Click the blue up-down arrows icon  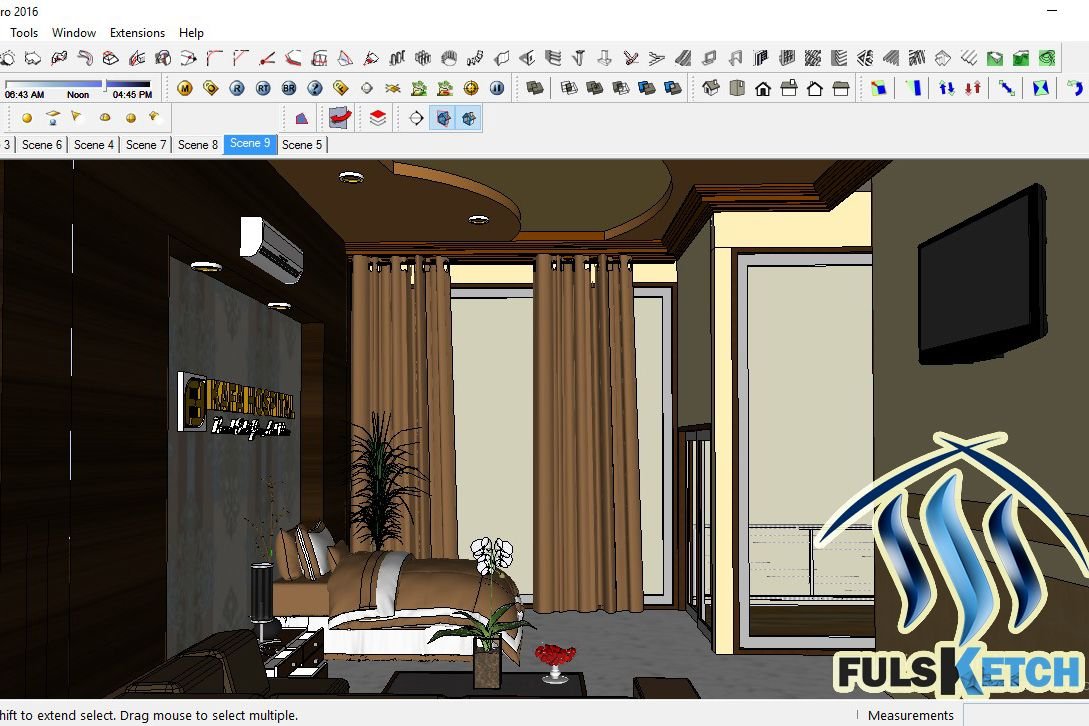point(946,88)
